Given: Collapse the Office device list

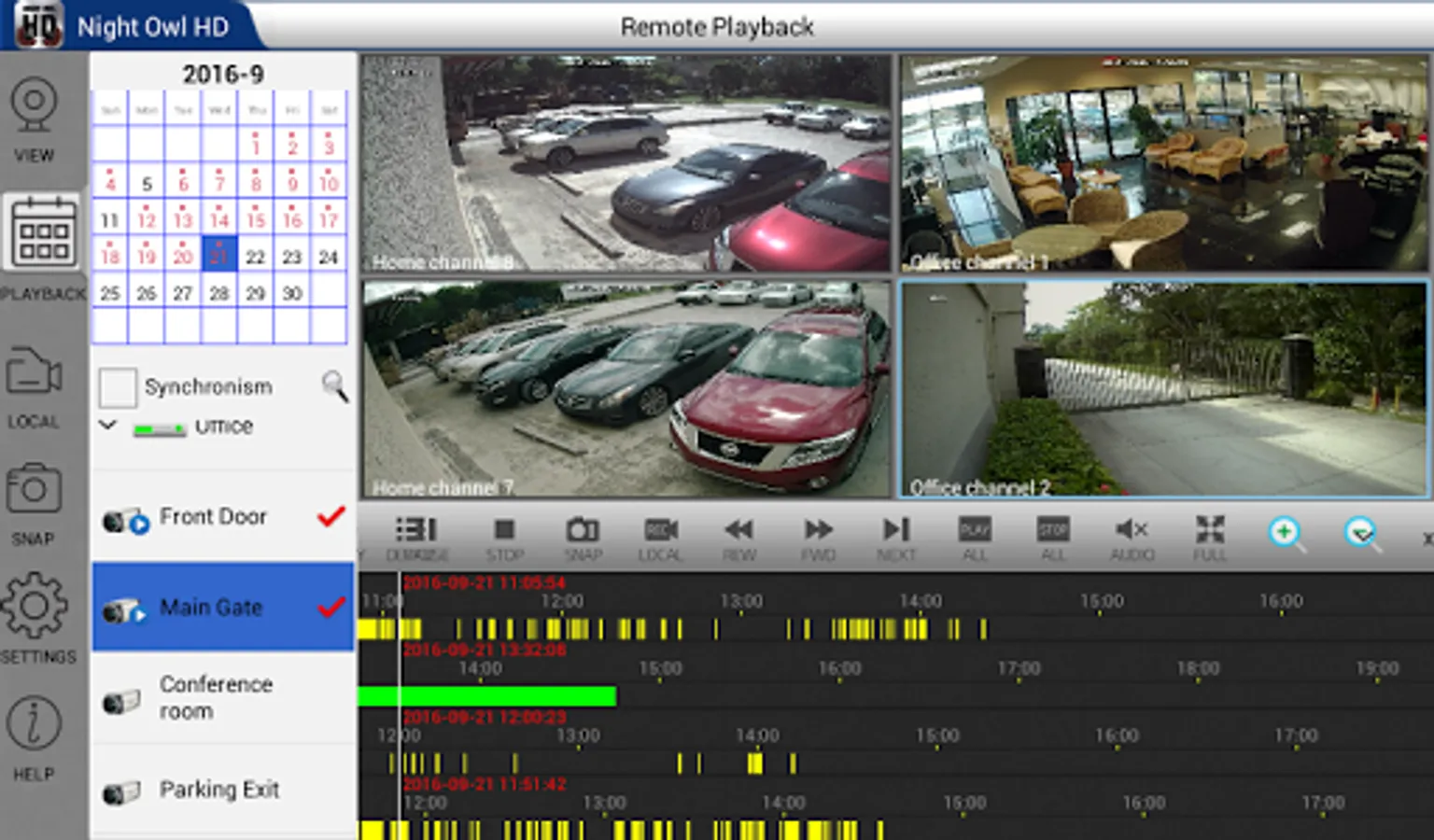Looking at the screenshot, I should click(x=108, y=426).
